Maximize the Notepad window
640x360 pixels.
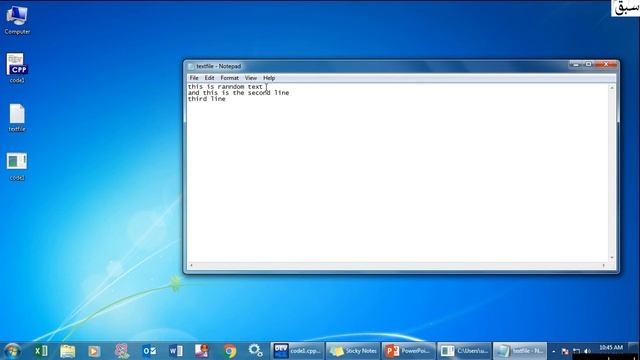pos(588,64)
